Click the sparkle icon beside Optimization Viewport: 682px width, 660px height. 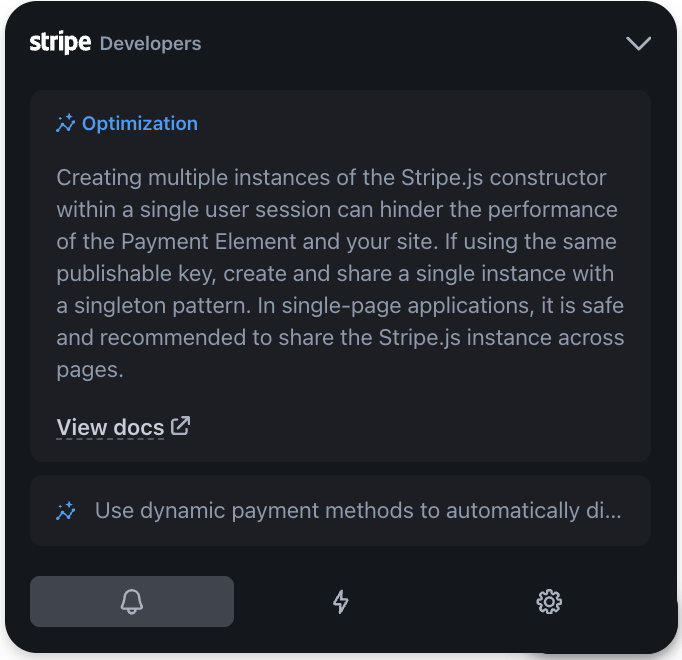pyautogui.click(x=66, y=124)
